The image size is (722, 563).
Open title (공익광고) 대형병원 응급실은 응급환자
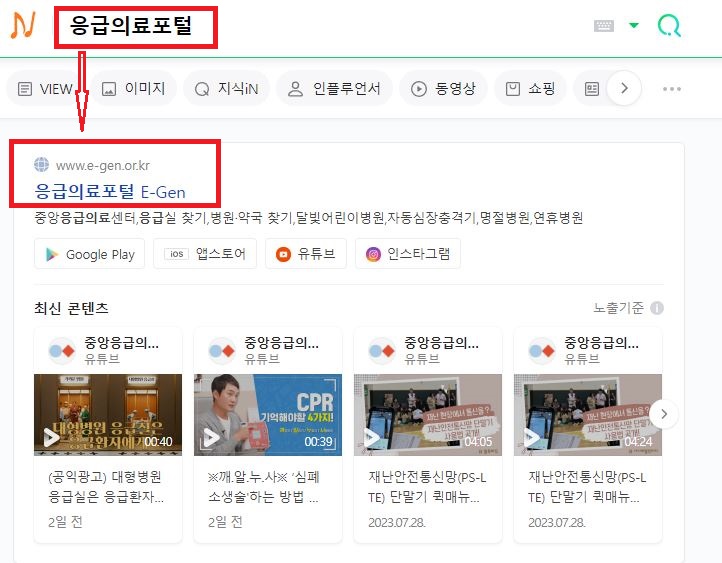click(x=106, y=487)
